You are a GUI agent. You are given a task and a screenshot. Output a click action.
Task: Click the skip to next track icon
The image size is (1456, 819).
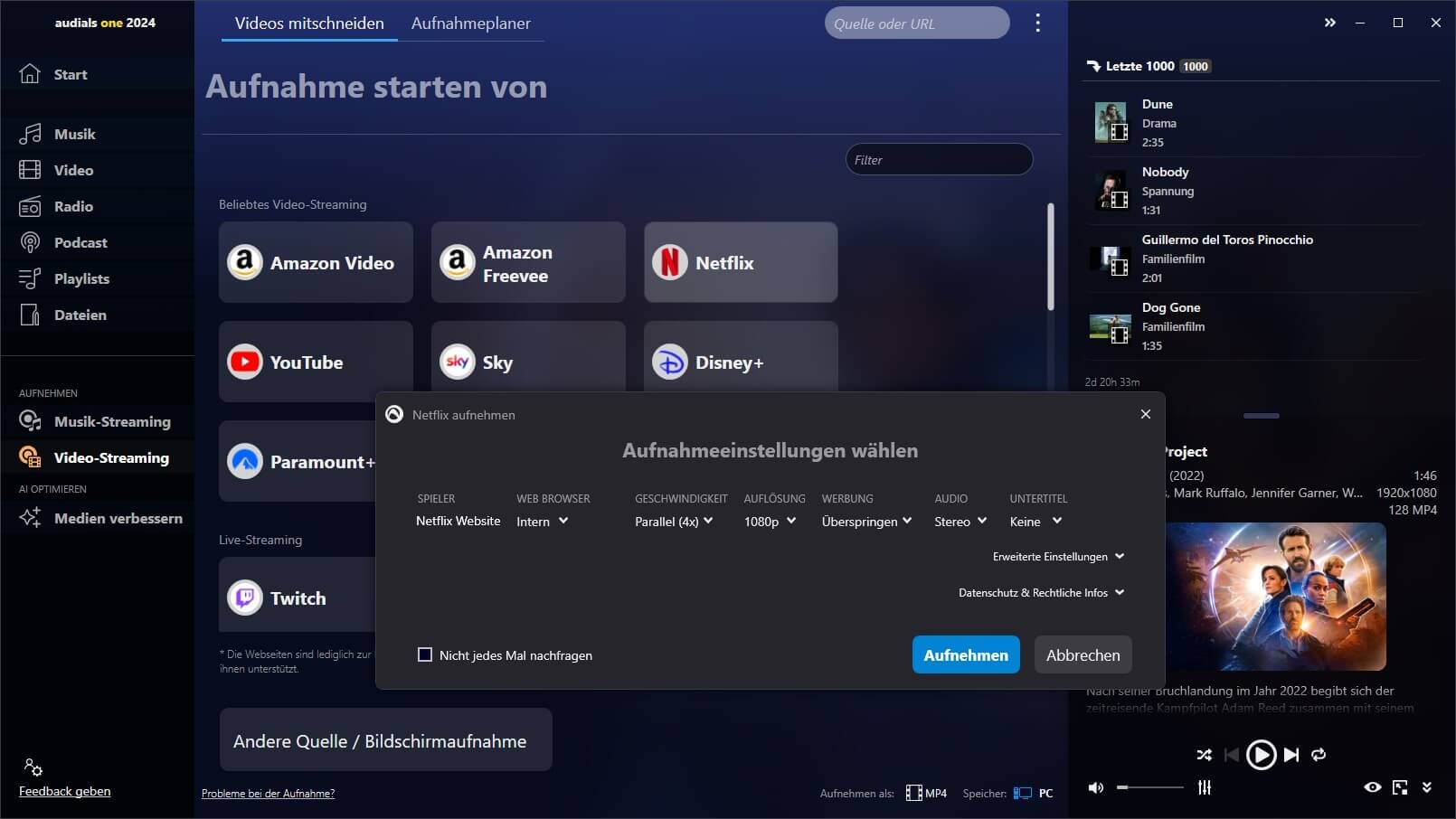(1291, 755)
